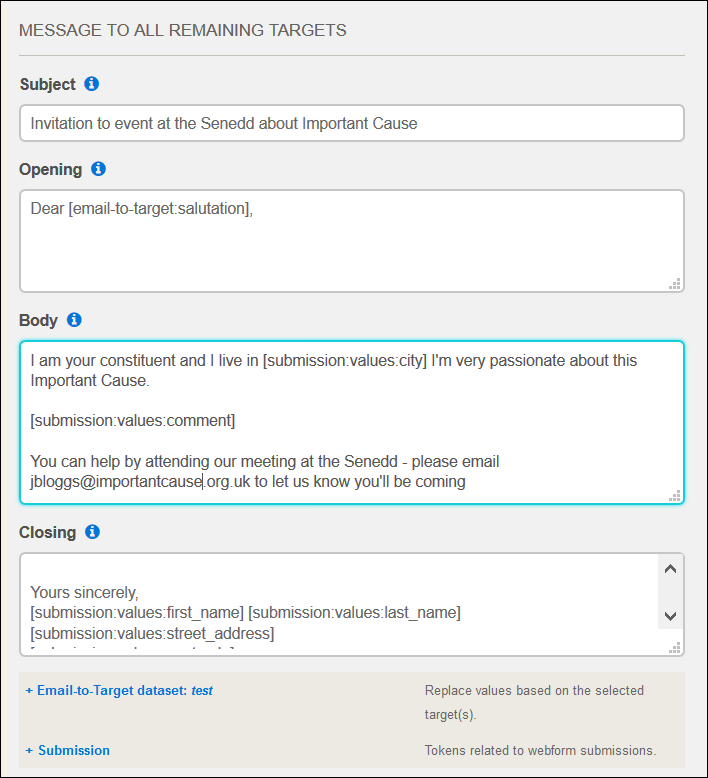Click the Closing field info icon

click(92, 531)
